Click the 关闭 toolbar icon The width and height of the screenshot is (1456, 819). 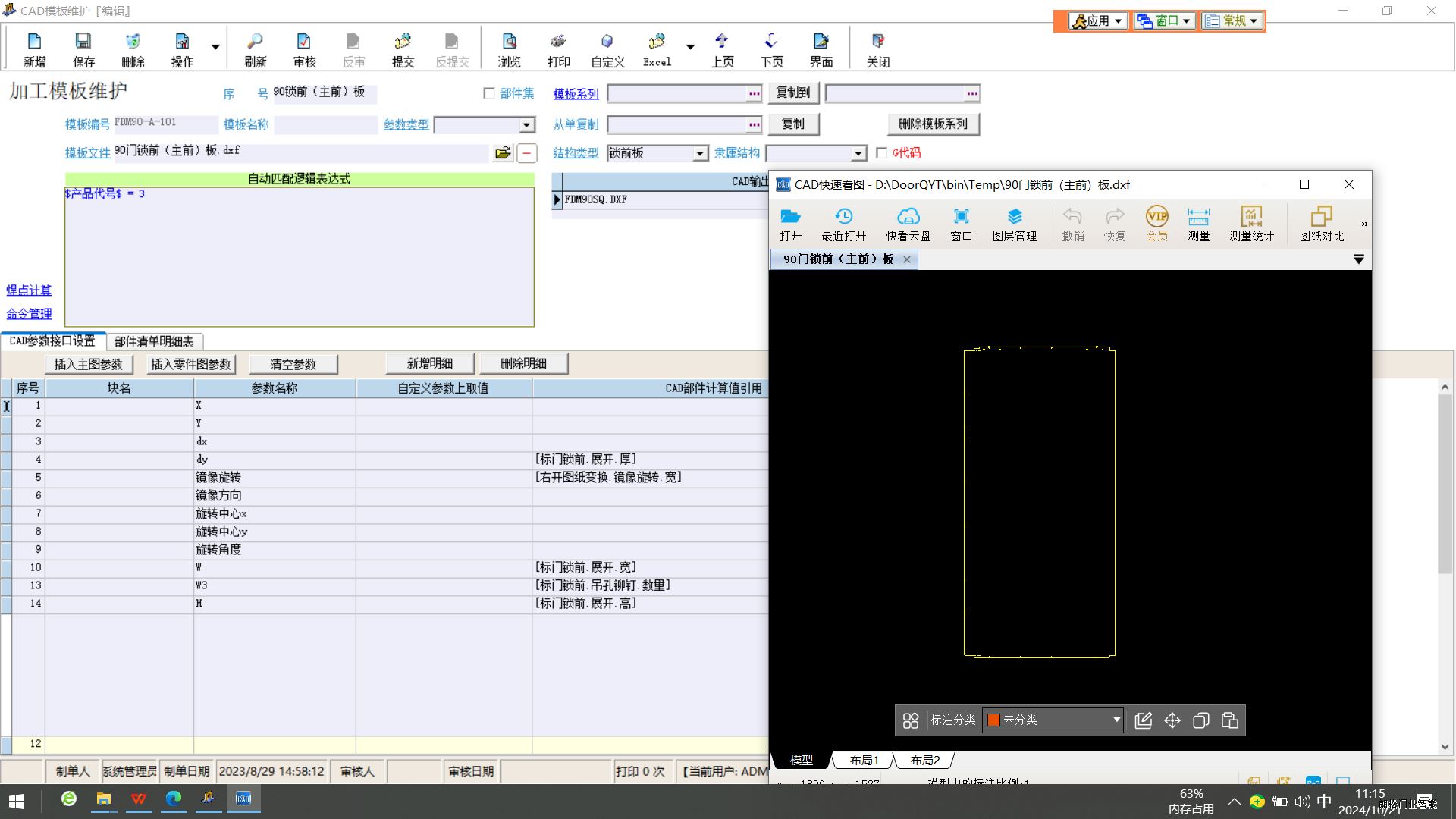click(878, 50)
